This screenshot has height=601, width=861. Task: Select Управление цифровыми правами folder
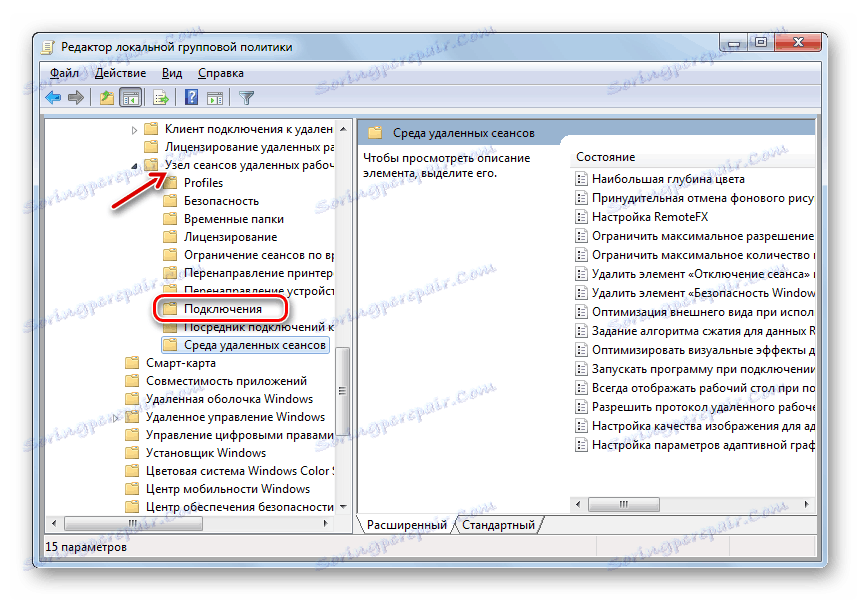(239, 435)
